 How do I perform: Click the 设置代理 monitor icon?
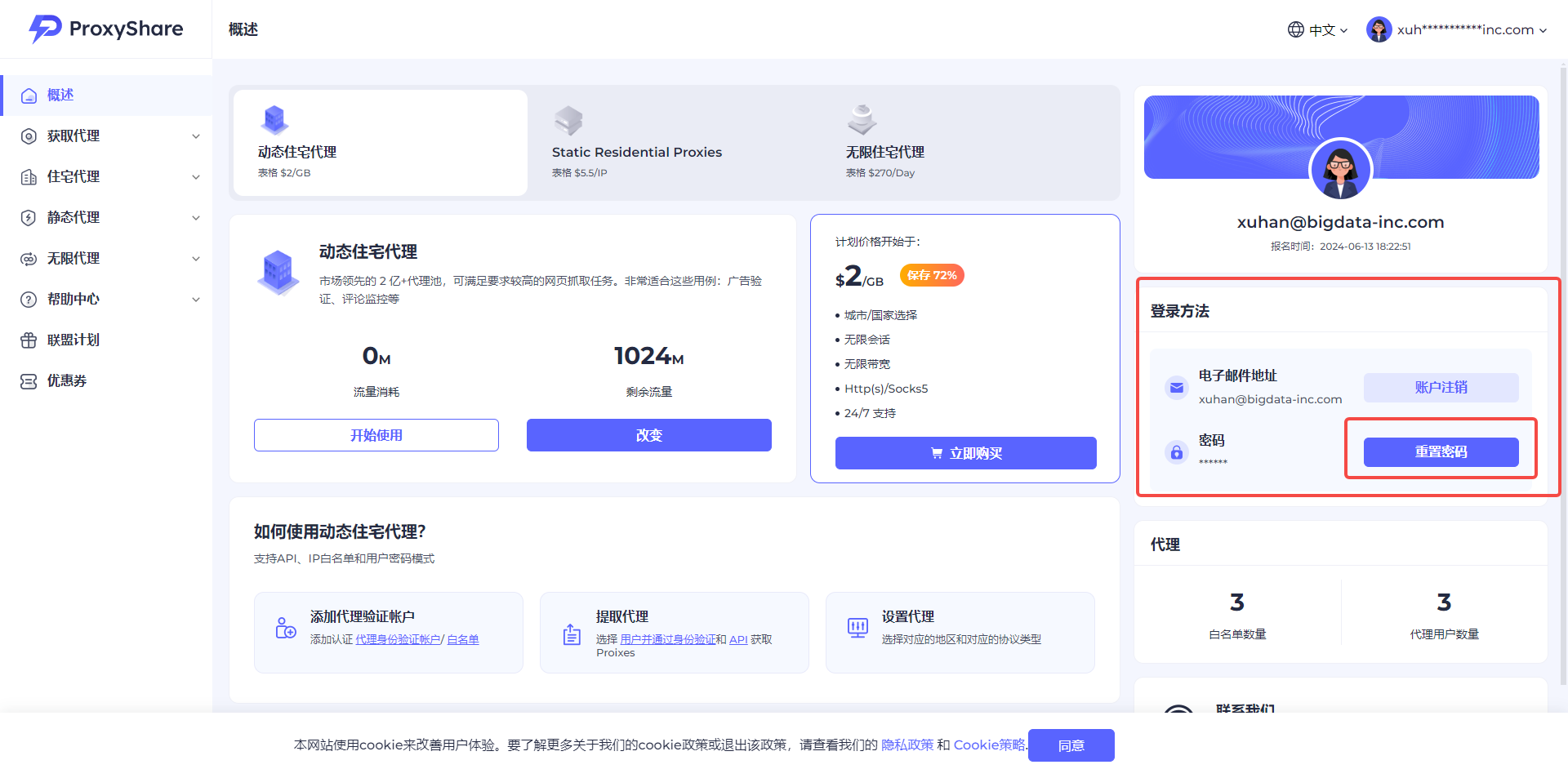tap(857, 628)
